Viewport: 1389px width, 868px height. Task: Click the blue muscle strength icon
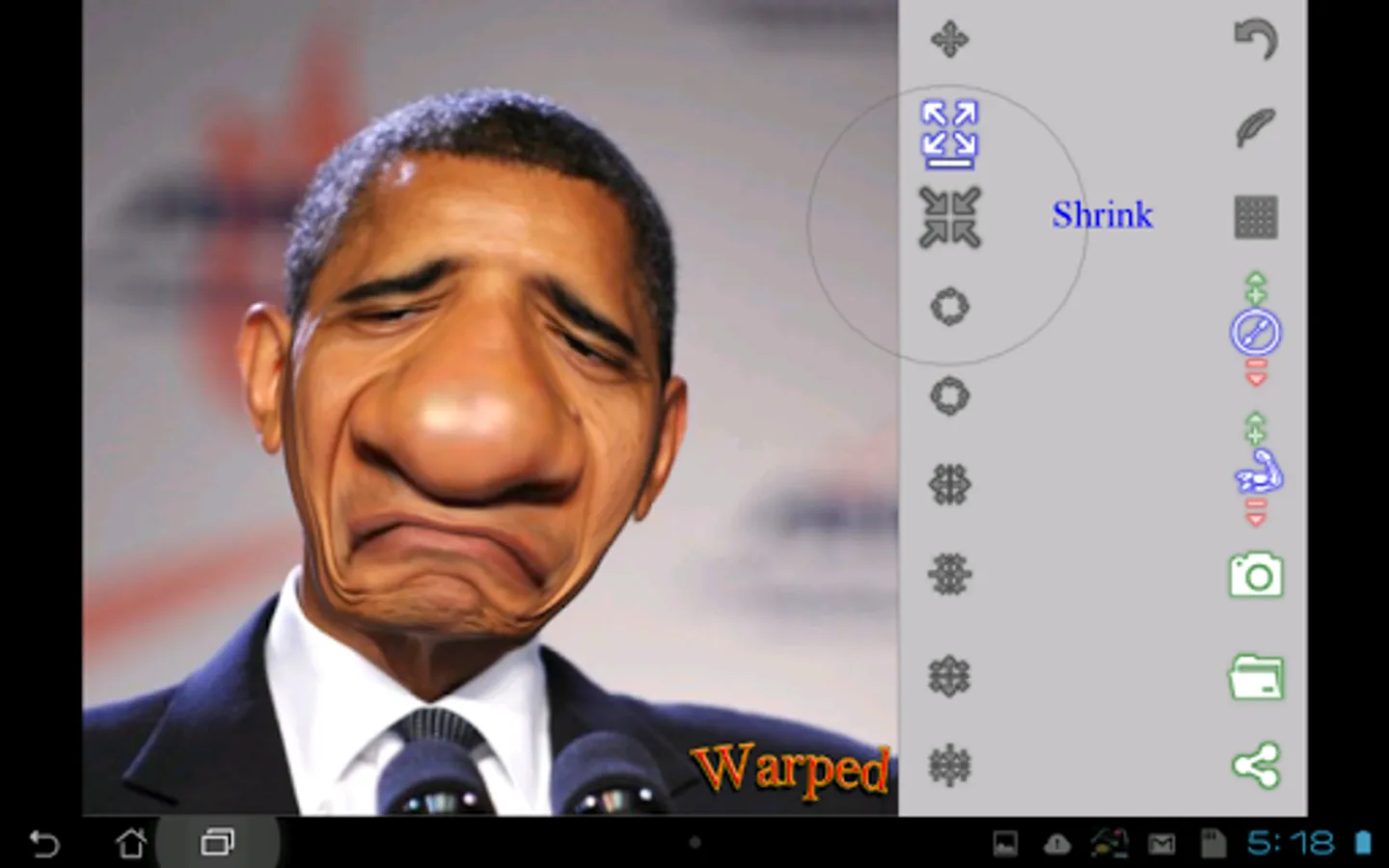tap(1258, 472)
